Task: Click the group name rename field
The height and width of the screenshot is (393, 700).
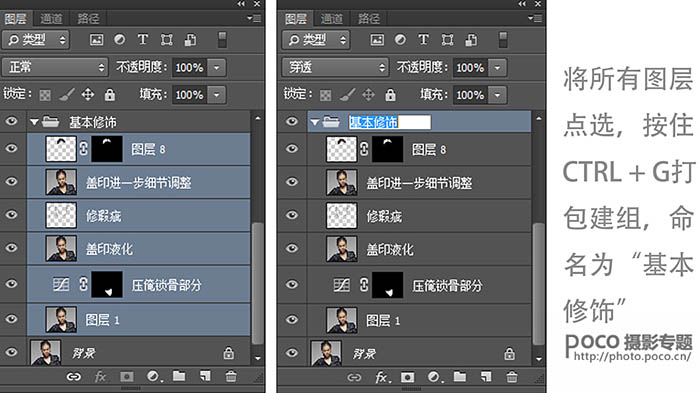Action: (x=390, y=122)
